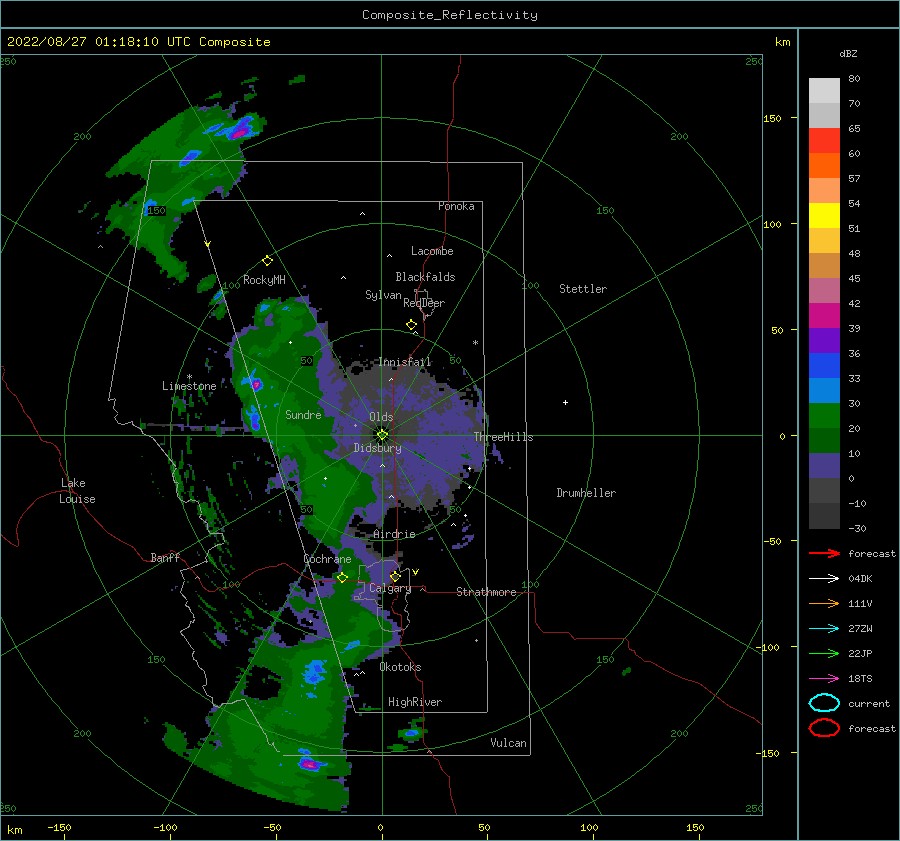Click the Blackfalds label
The width and height of the screenshot is (900, 841).
pyautogui.click(x=425, y=277)
